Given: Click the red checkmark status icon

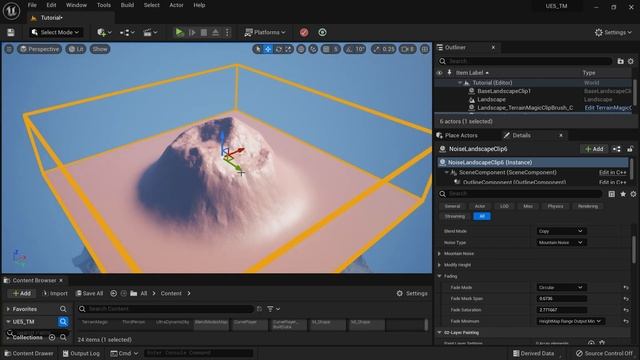Looking at the screenshot, I should [304, 32].
